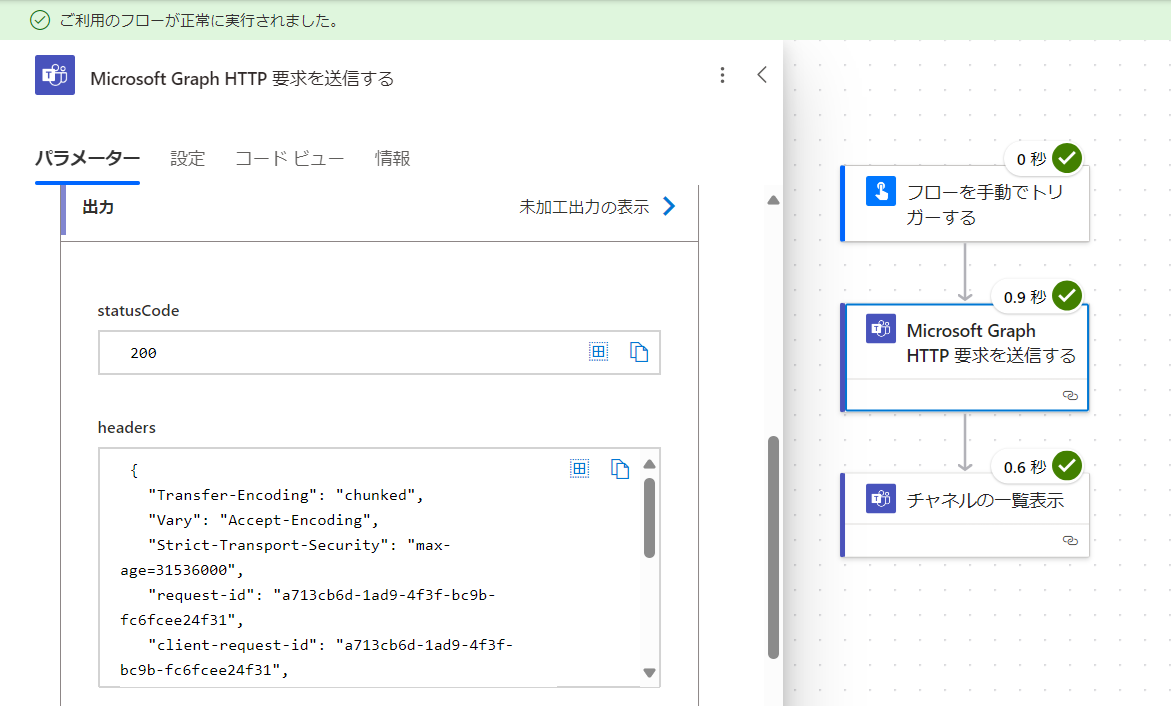Screen dimensions: 1171x706
Task: Click the statusCode label
Action: [x=138, y=311]
